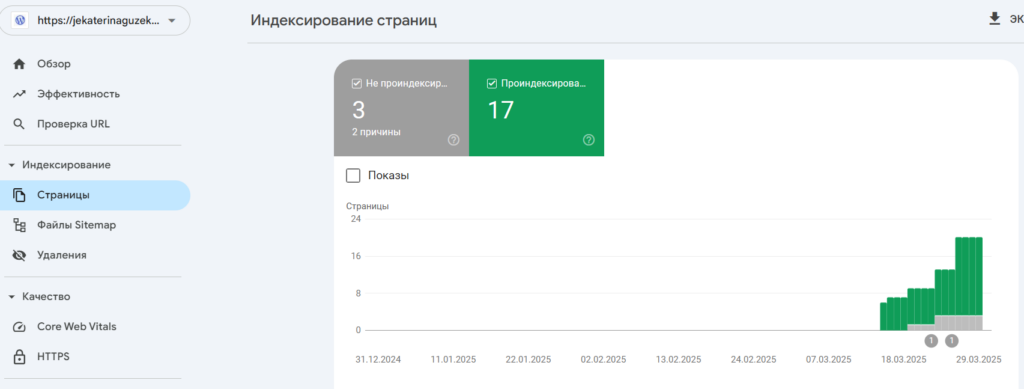Click the 2 причины text
Image resolution: width=1024 pixels, height=389 pixels.
pyautogui.click(x=376, y=132)
